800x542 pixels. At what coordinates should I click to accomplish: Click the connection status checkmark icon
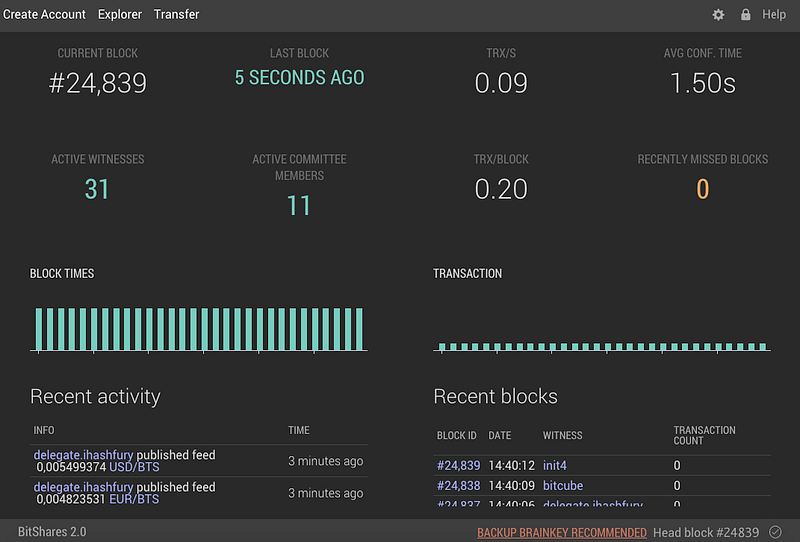776,532
